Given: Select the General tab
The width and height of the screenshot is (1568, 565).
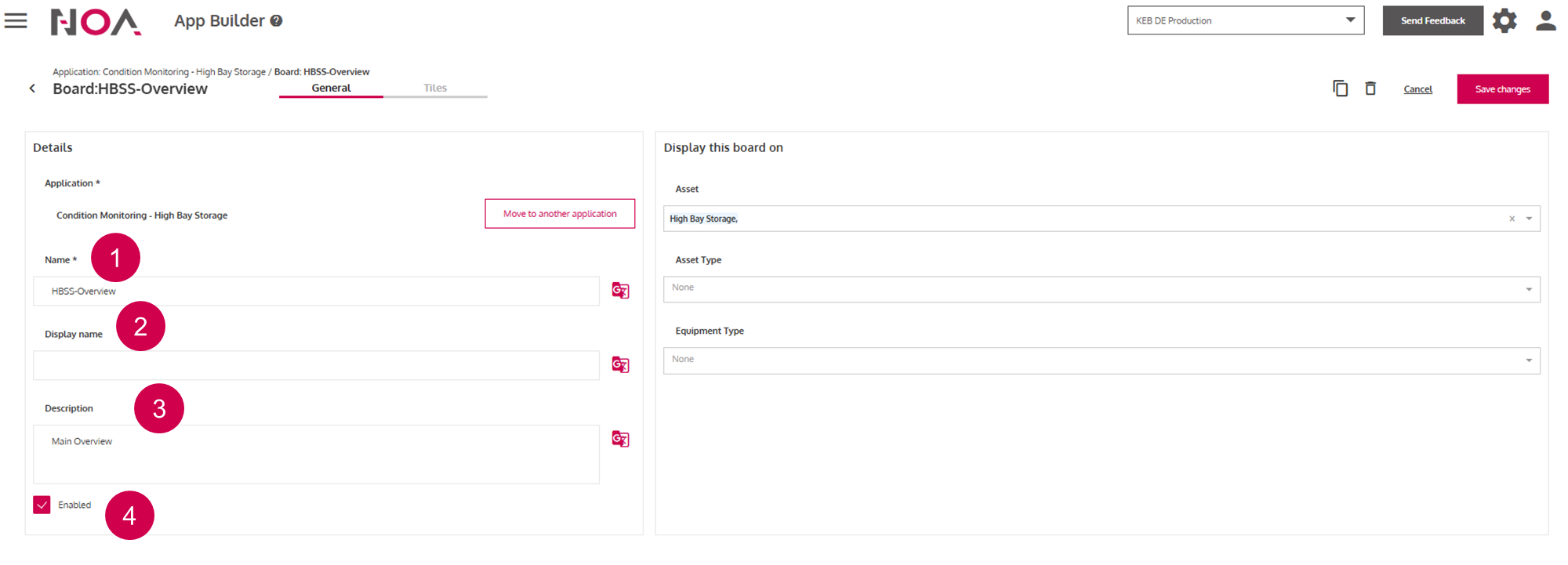Looking at the screenshot, I should pyautogui.click(x=331, y=88).
